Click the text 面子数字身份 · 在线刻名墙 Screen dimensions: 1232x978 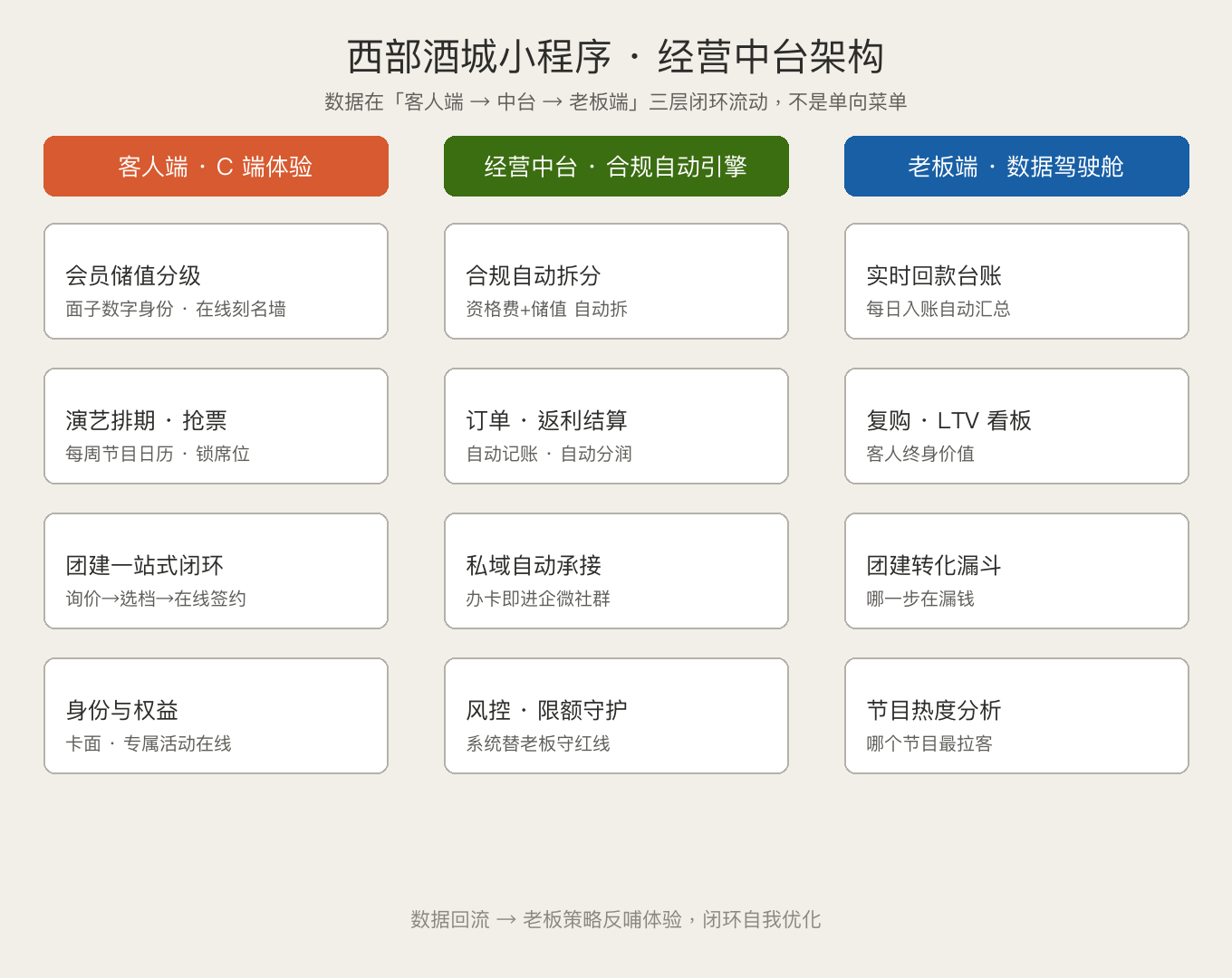click(x=176, y=309)
